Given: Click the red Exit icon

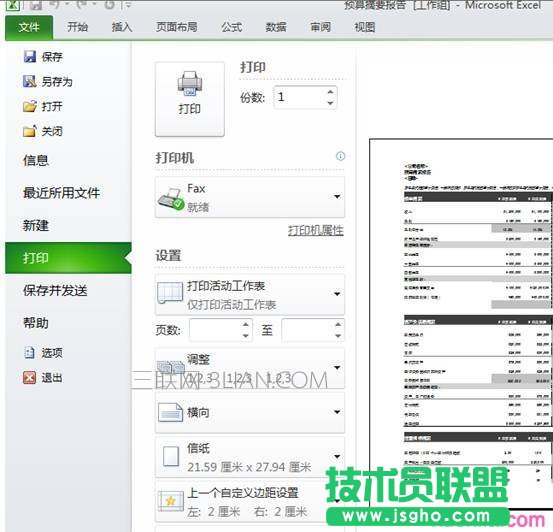Looking at the screenshot, I should 30,377.
